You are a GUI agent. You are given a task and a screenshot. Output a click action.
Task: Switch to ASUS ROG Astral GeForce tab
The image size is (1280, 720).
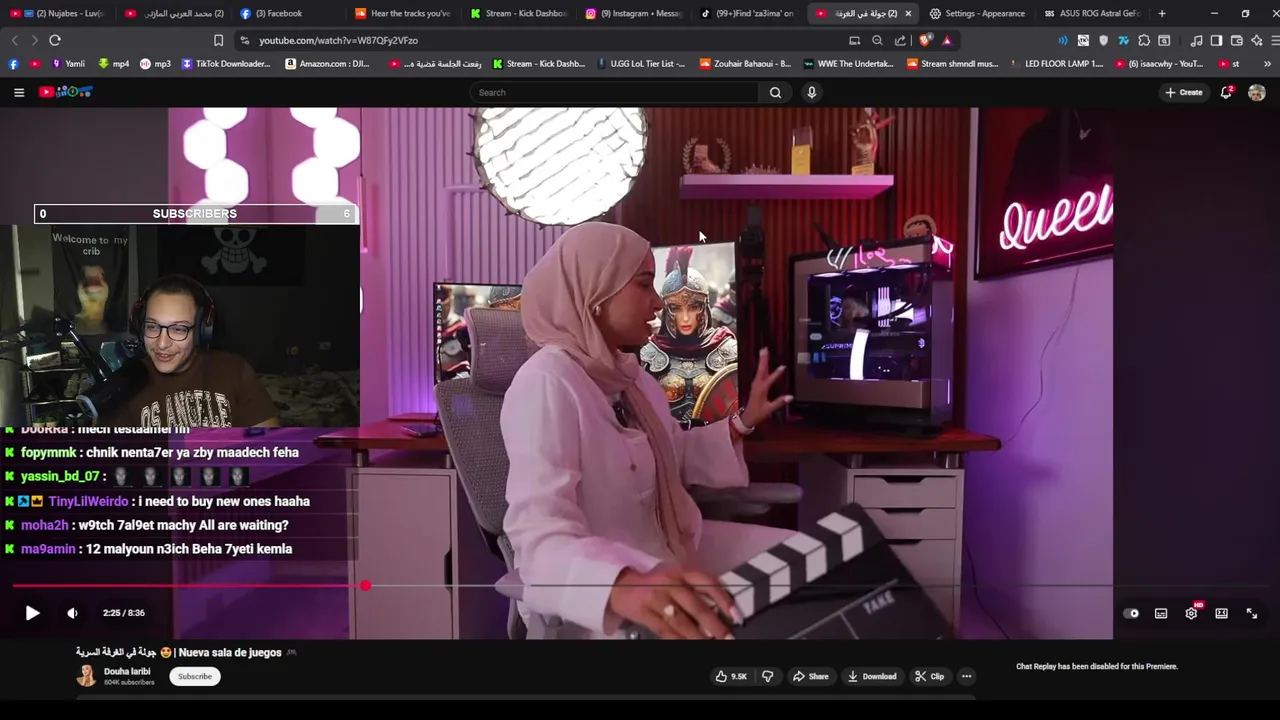1095,13
